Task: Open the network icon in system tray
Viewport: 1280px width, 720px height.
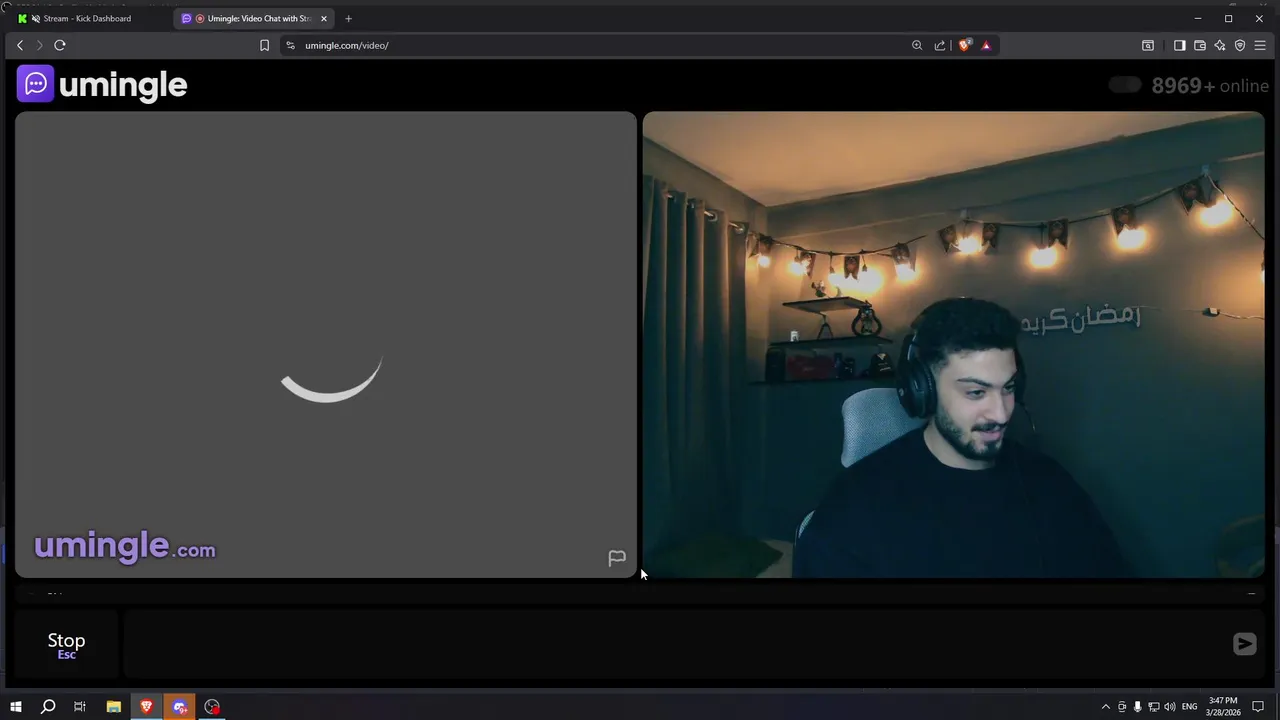Action: tap(1154, 707)
